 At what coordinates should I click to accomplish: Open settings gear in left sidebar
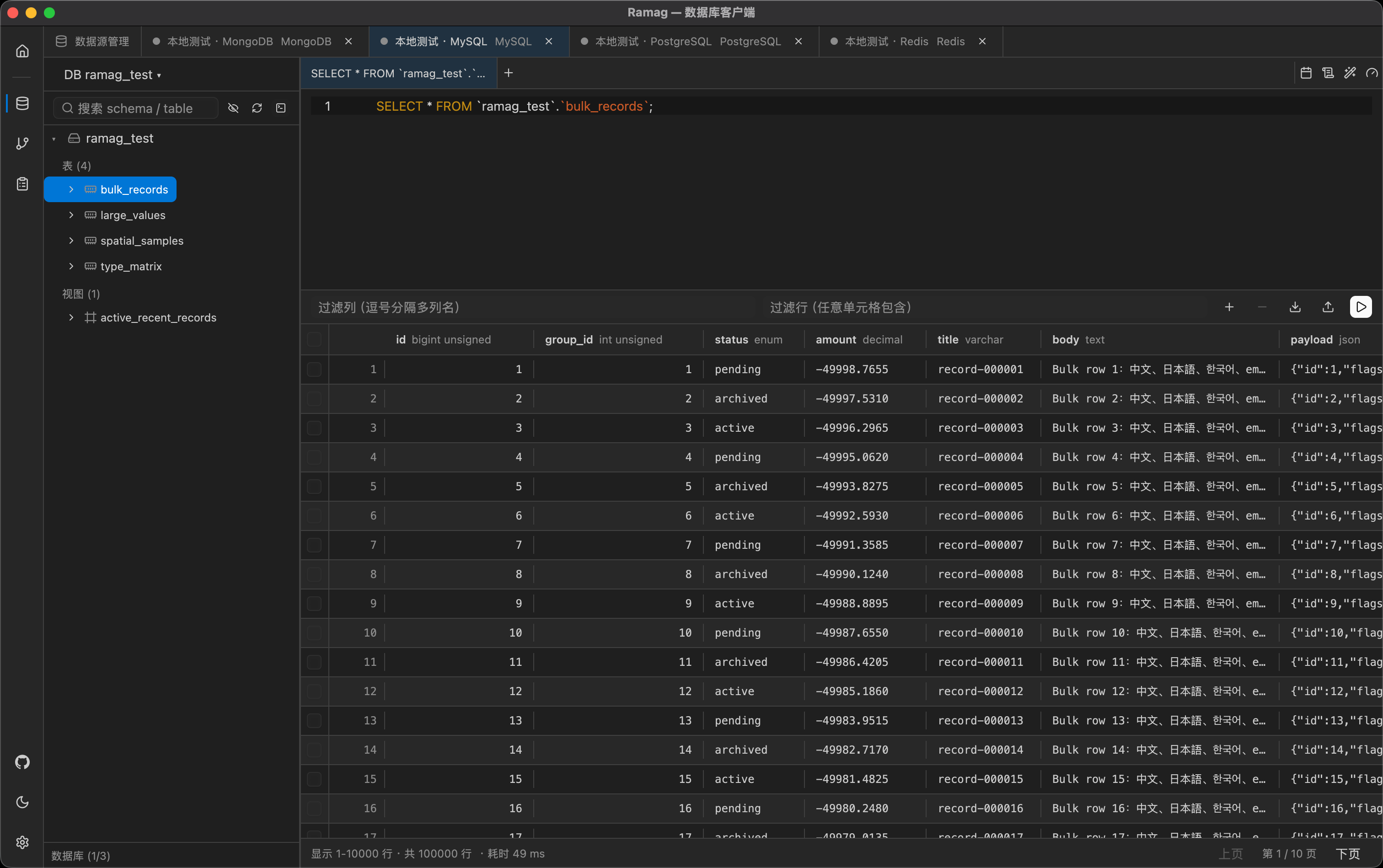click(22, 842)
